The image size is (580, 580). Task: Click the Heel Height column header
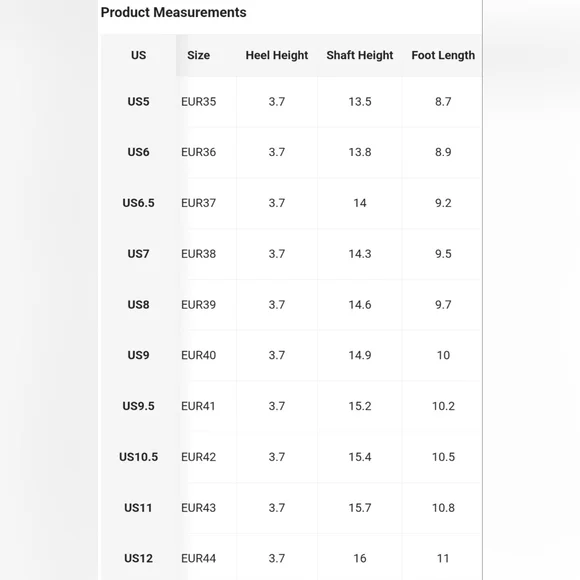click(x=277, y=55)
